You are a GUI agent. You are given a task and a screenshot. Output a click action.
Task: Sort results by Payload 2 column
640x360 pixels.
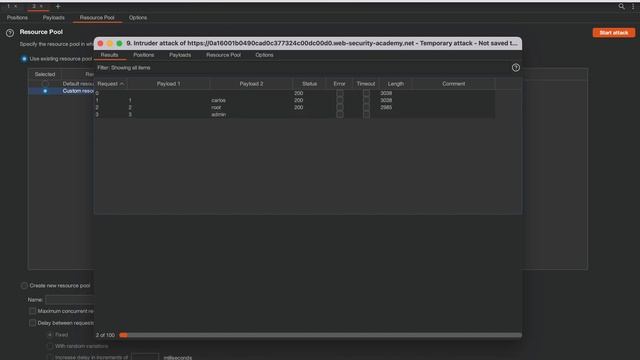pos(251,84)
